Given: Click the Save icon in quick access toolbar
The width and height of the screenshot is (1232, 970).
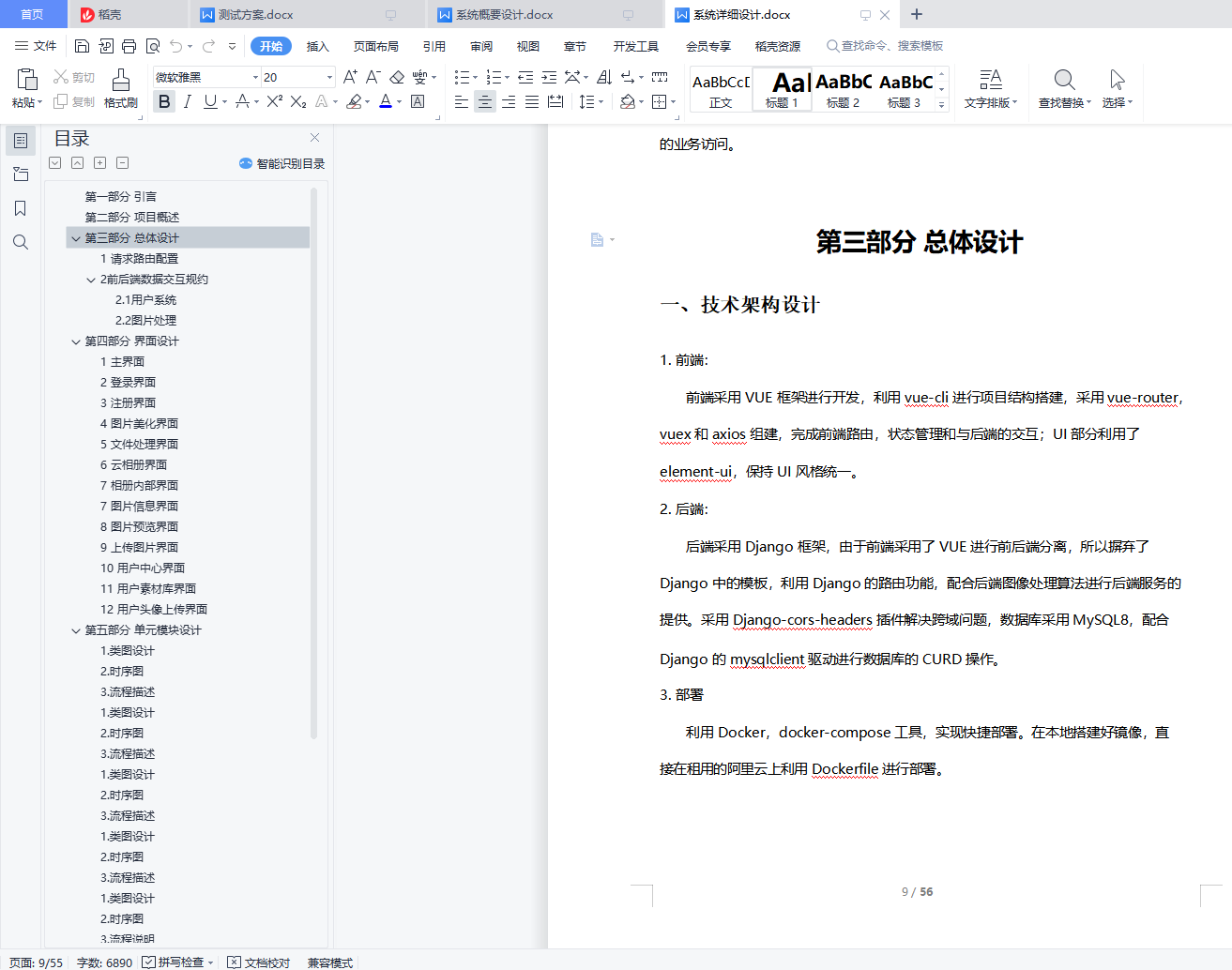Looking at the screenshot, I should [82, 46].
